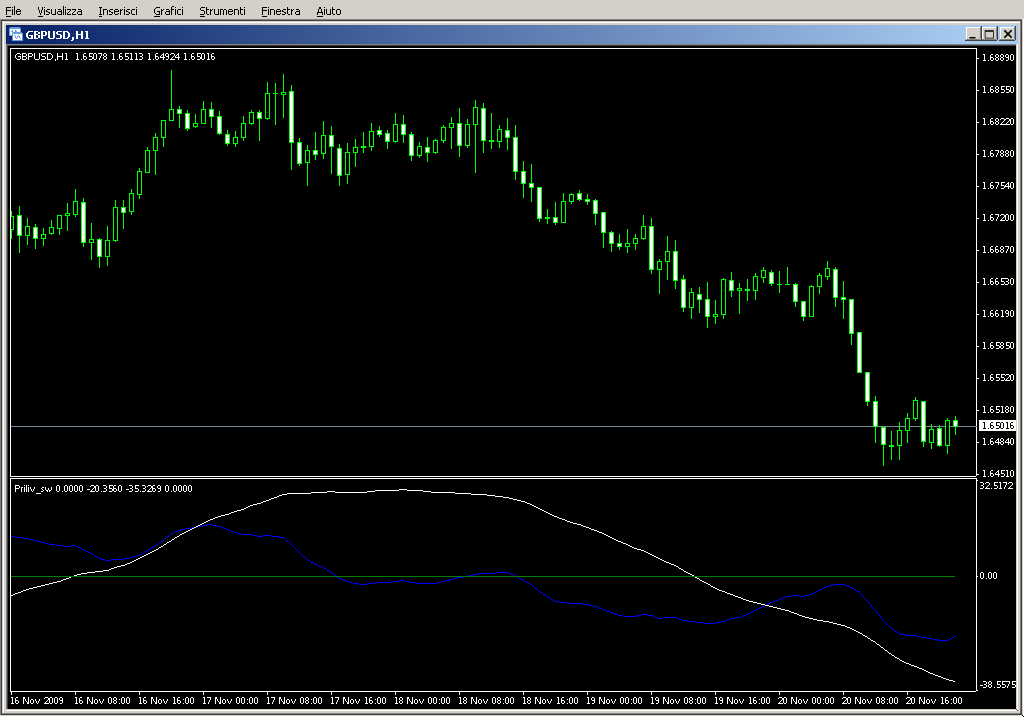The height and width of the screenshot is (717, 1024).
Task: Open the File menu
Action: pos(13,11)
